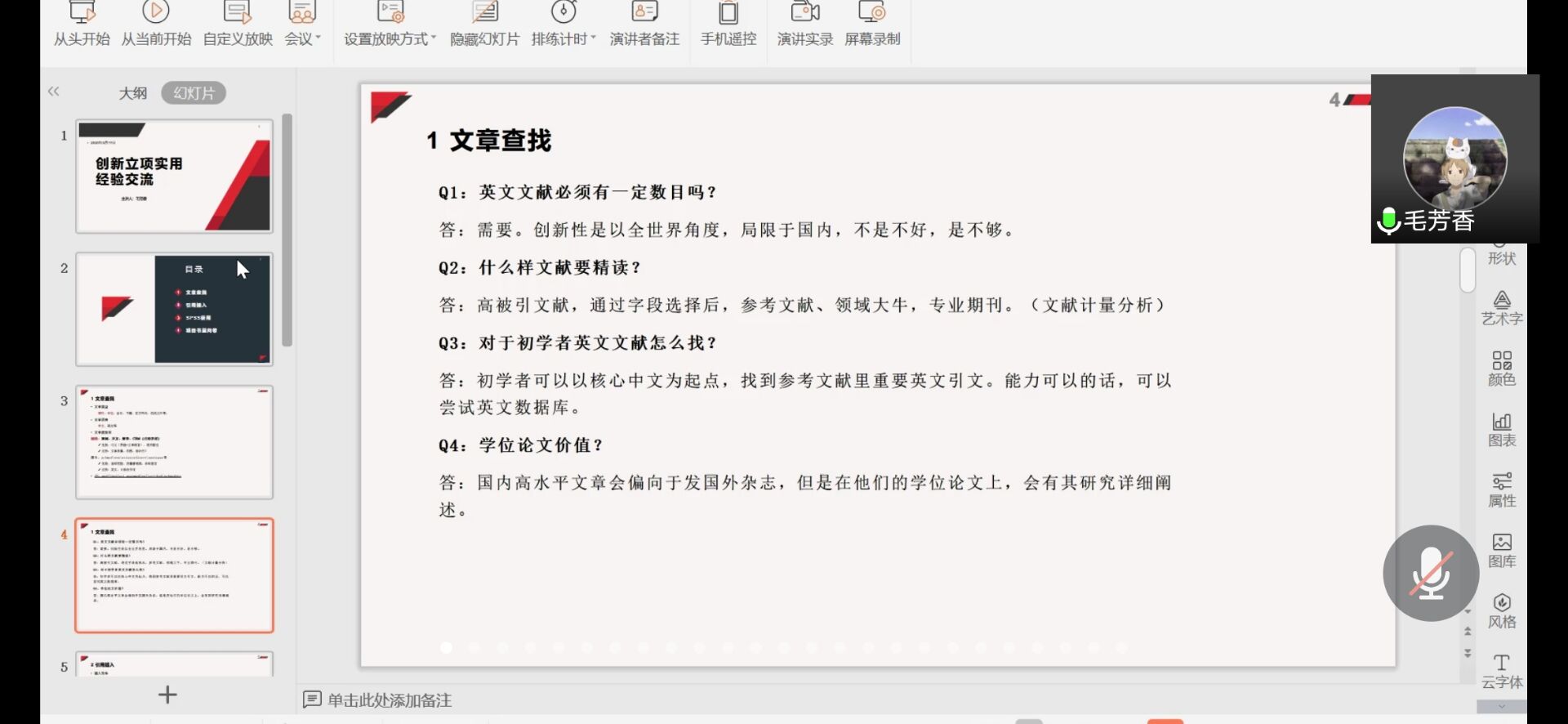Start slideshow from current slide (从当前开始)
Image resolution: width=1568 pixels, height=724 pixels.
[156, 25]
